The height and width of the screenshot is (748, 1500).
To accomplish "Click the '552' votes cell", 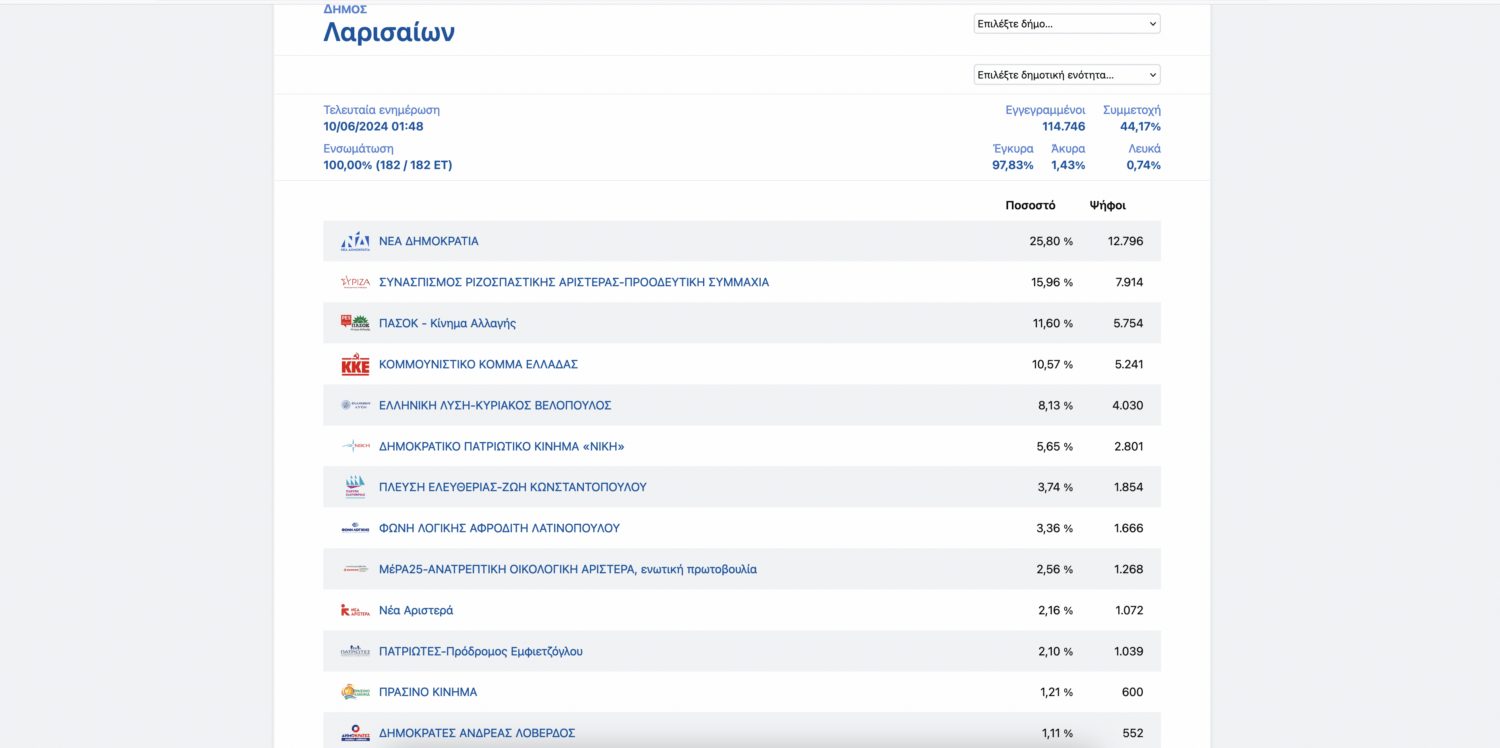I will [1133, 733].
